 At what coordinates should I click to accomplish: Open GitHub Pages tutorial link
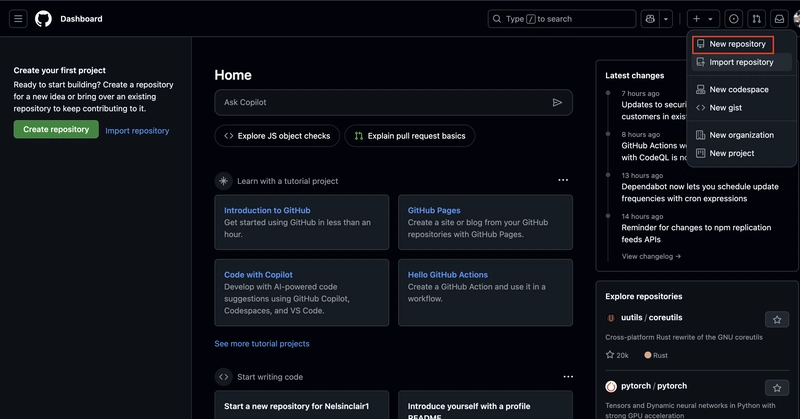(434, 210)
